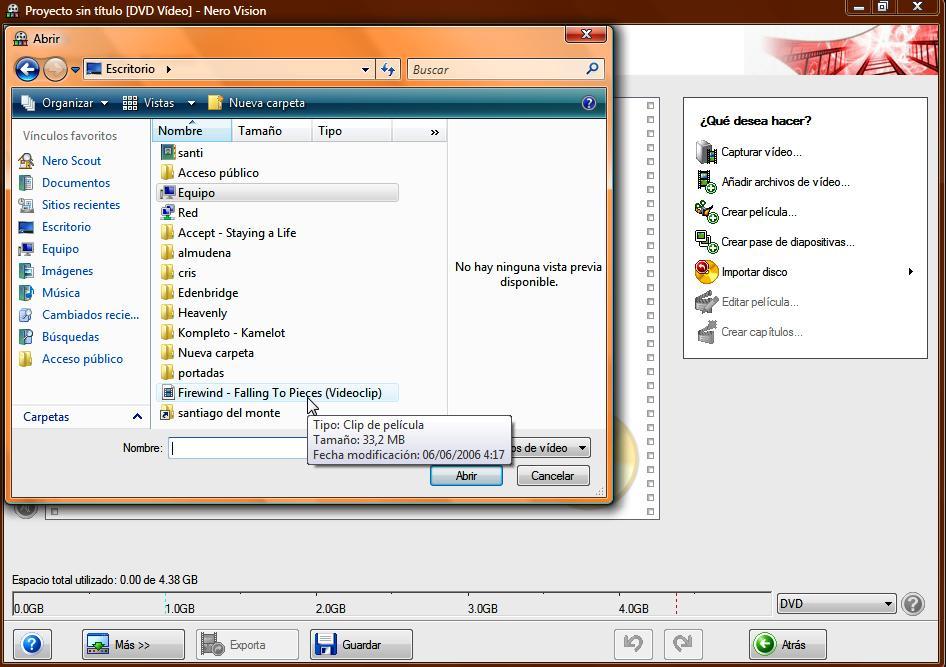Expand Importar disco submenu arrow

coord(910,272)
